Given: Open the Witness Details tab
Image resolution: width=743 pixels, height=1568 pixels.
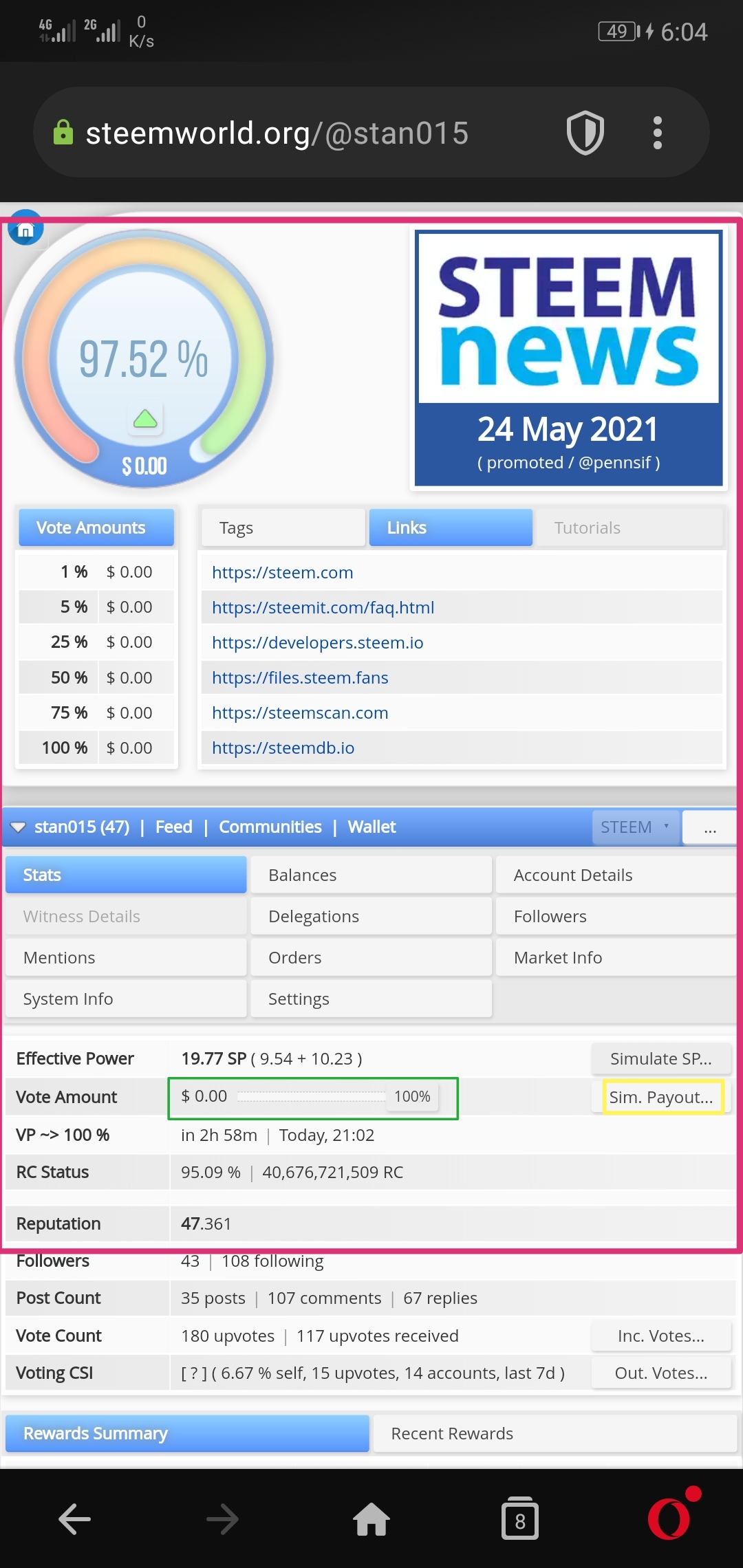Looking at the screenshot, I should click(x=126, y=916).
